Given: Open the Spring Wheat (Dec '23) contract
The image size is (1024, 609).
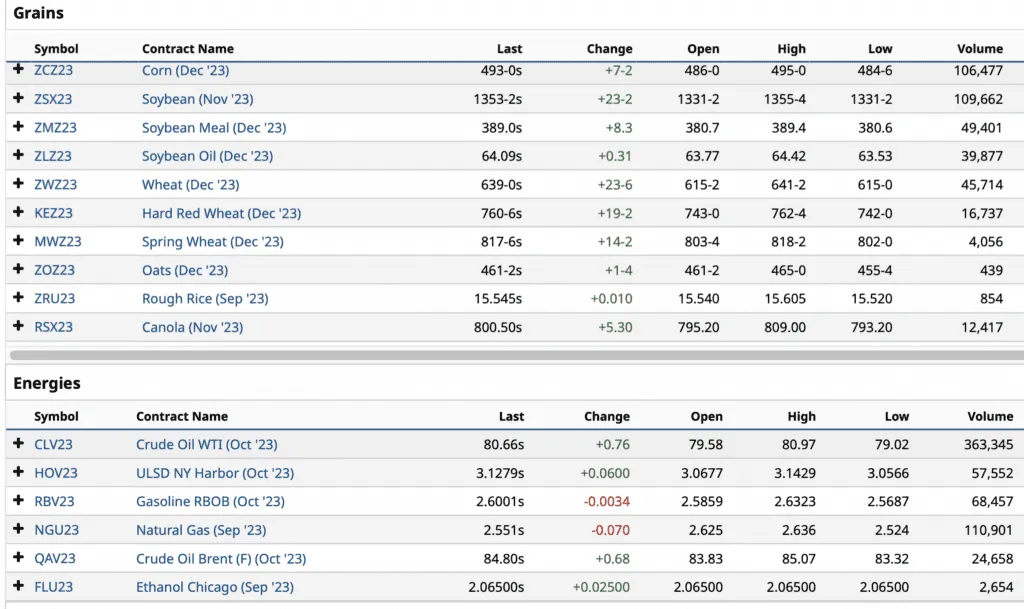Looking at the screenshot, I should [x=212, y=242].
